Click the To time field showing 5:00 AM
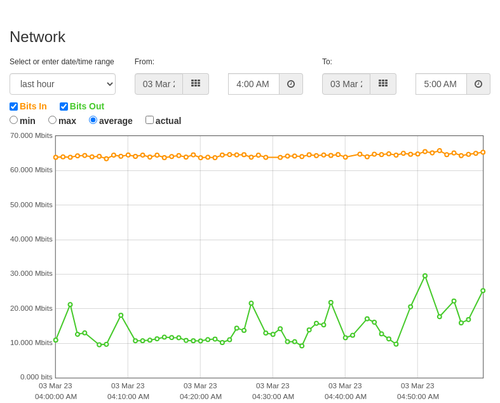The height and width of the screenshot is (403, 500). click(441, 84)
